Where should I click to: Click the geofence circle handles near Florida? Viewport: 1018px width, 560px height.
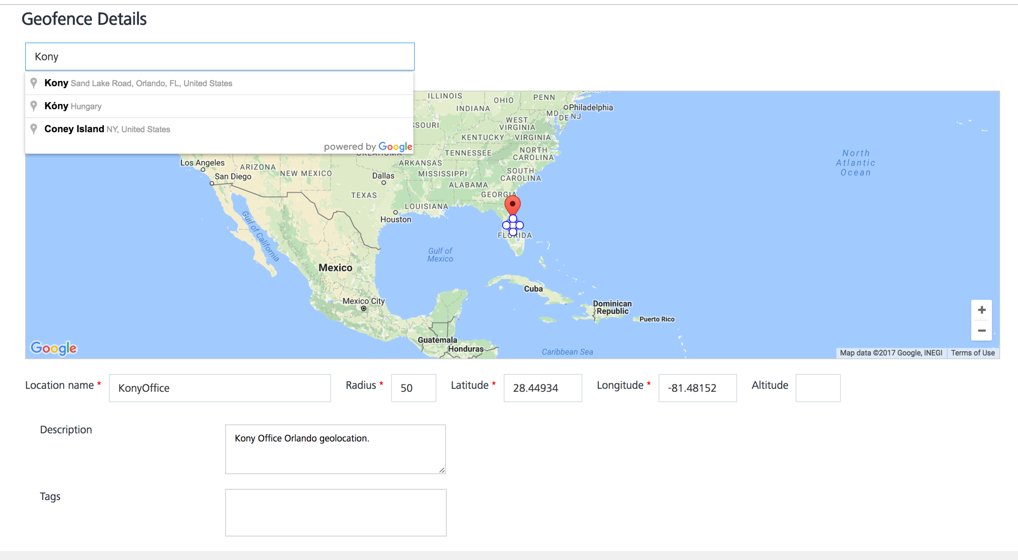click(513, 226)
